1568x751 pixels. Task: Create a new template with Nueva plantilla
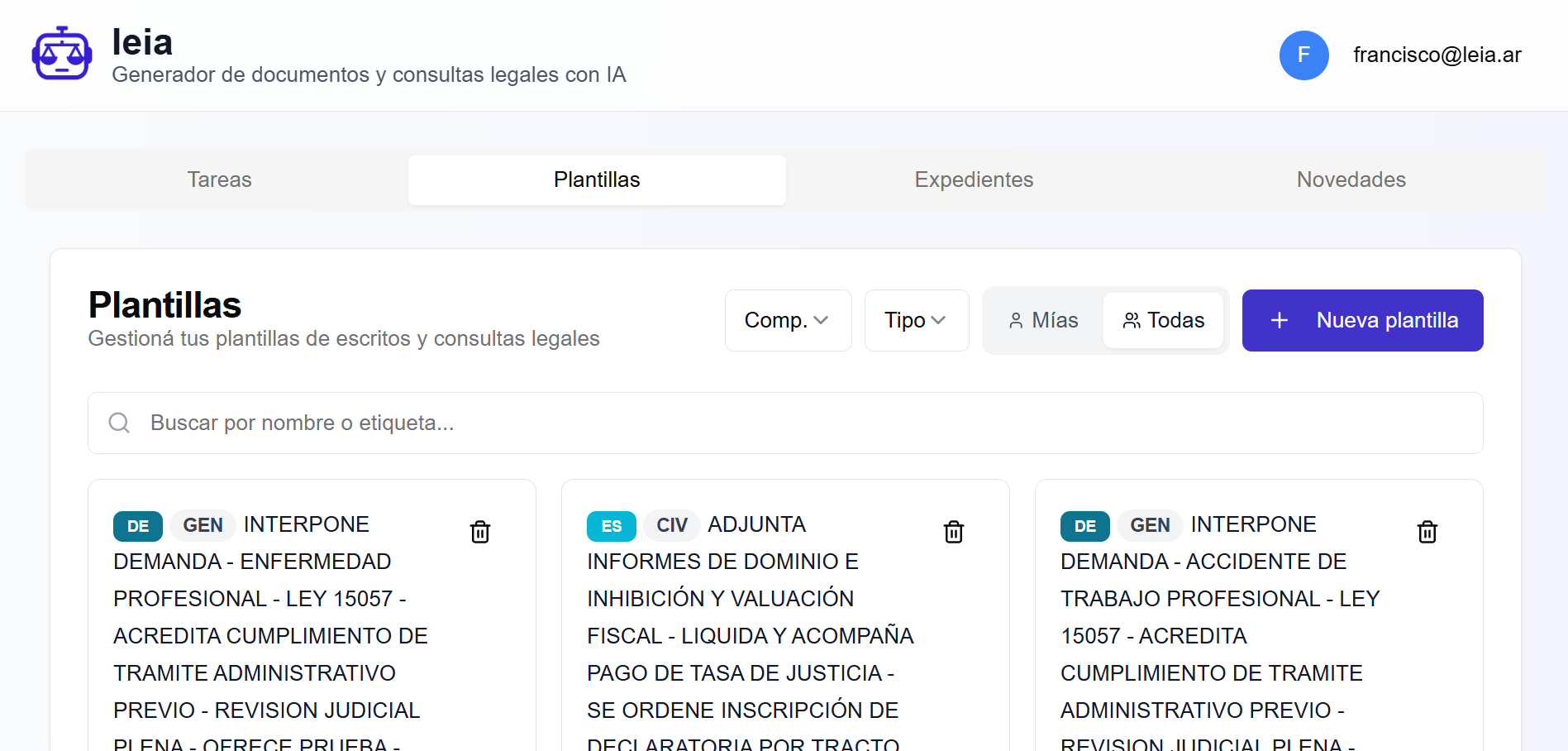click(1362, 321)
